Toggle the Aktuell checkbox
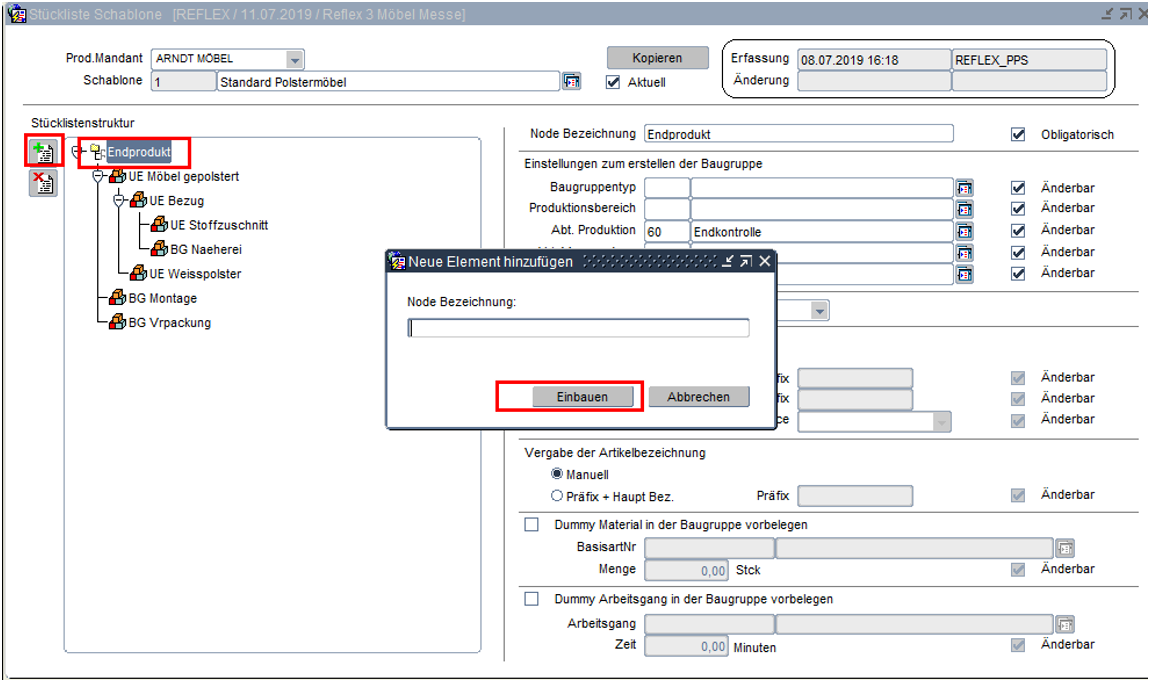This screenshot has width=1152, height=684. coord(614,82)
